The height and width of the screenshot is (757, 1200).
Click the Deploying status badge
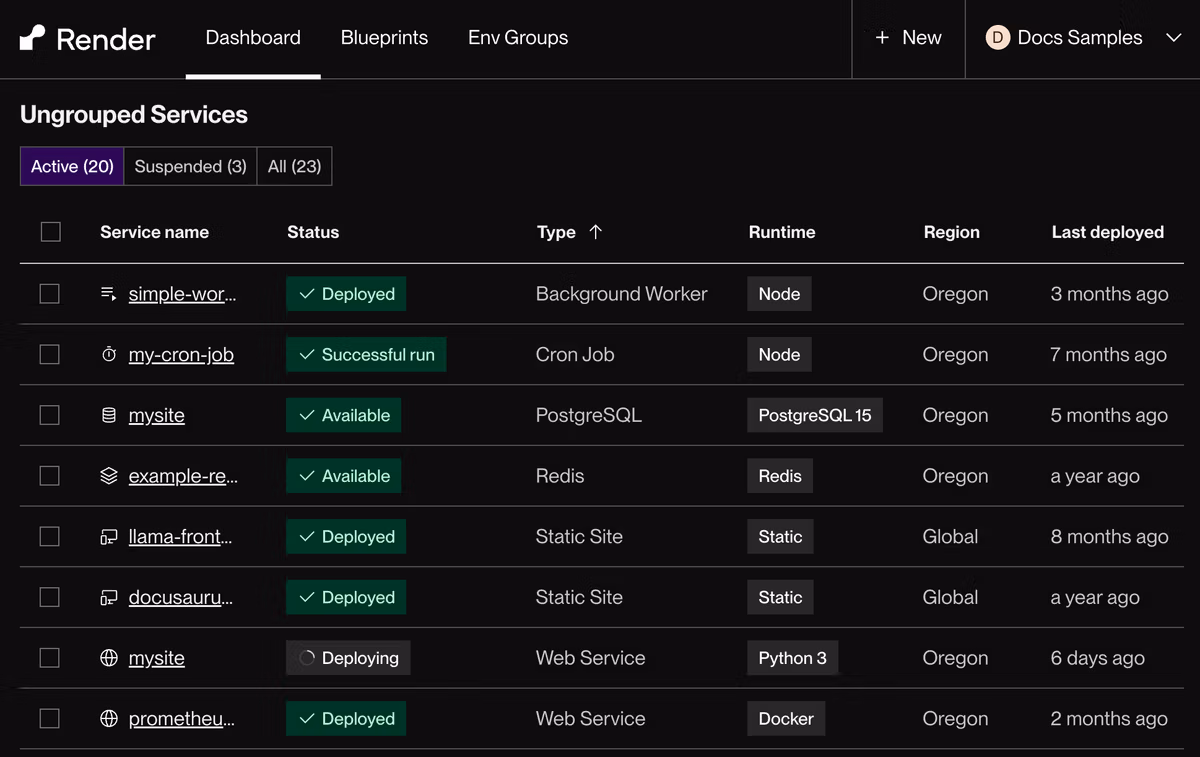pos(348,658)
